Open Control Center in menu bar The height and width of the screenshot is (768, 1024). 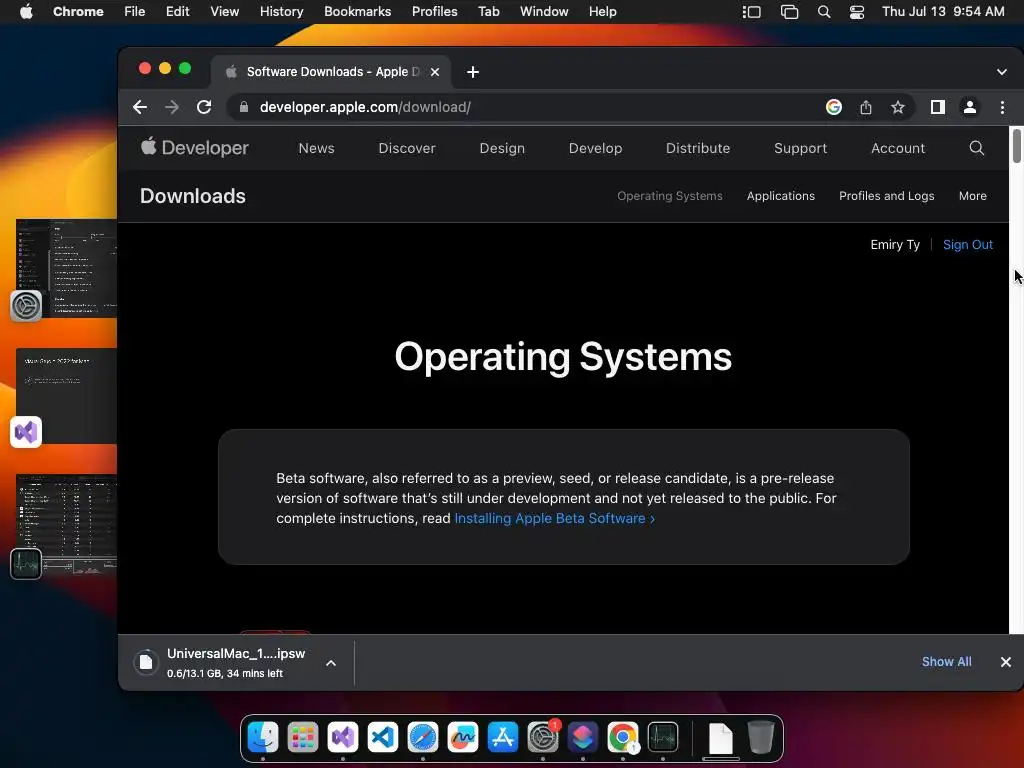pyautogui.click(x=857, y=12)
